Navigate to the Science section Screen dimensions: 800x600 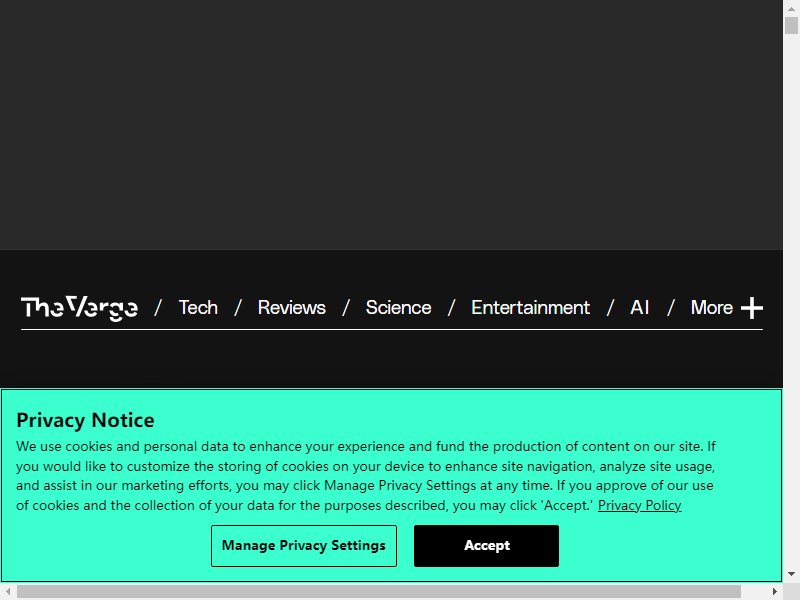[398, 308]
